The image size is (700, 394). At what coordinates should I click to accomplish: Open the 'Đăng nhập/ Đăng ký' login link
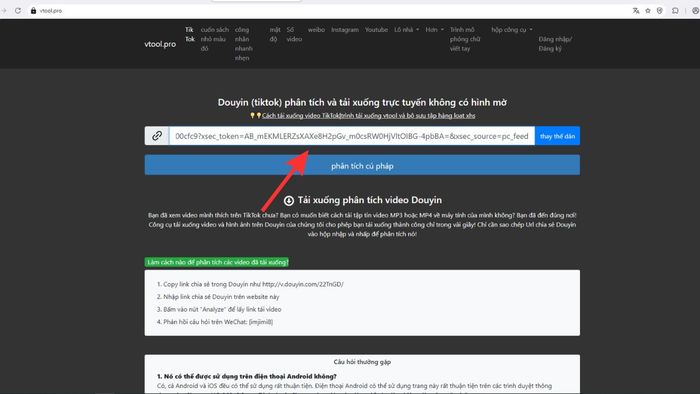tap(555, 44)
